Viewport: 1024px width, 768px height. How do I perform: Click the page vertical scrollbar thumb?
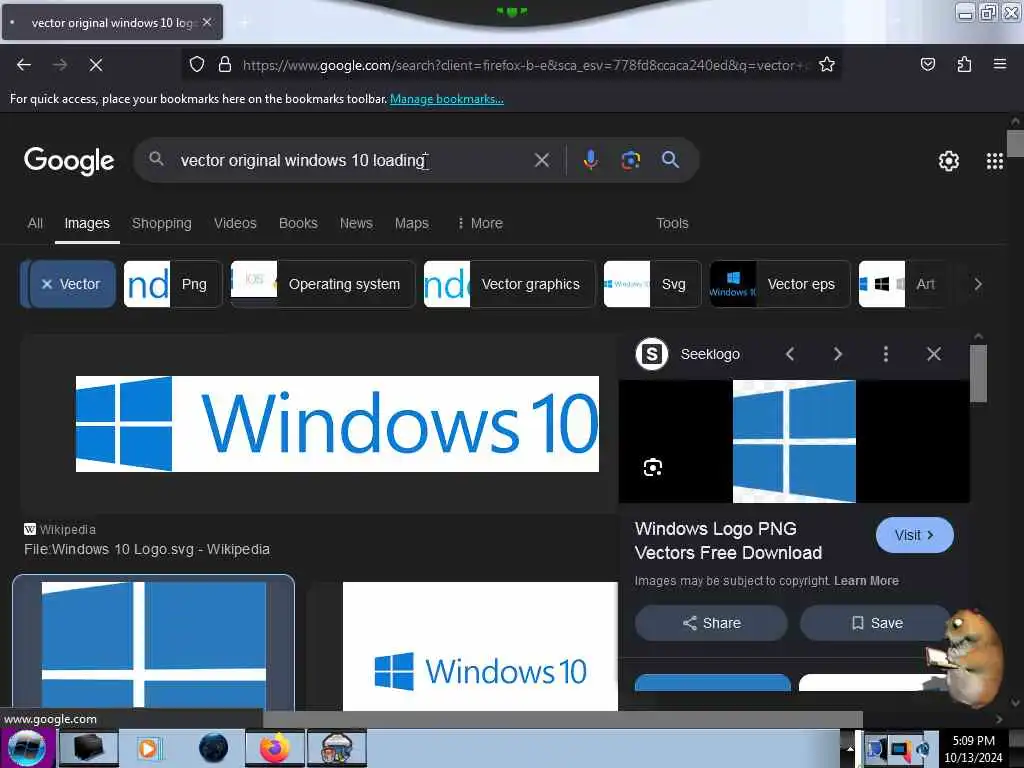(x=1015, y=144)
